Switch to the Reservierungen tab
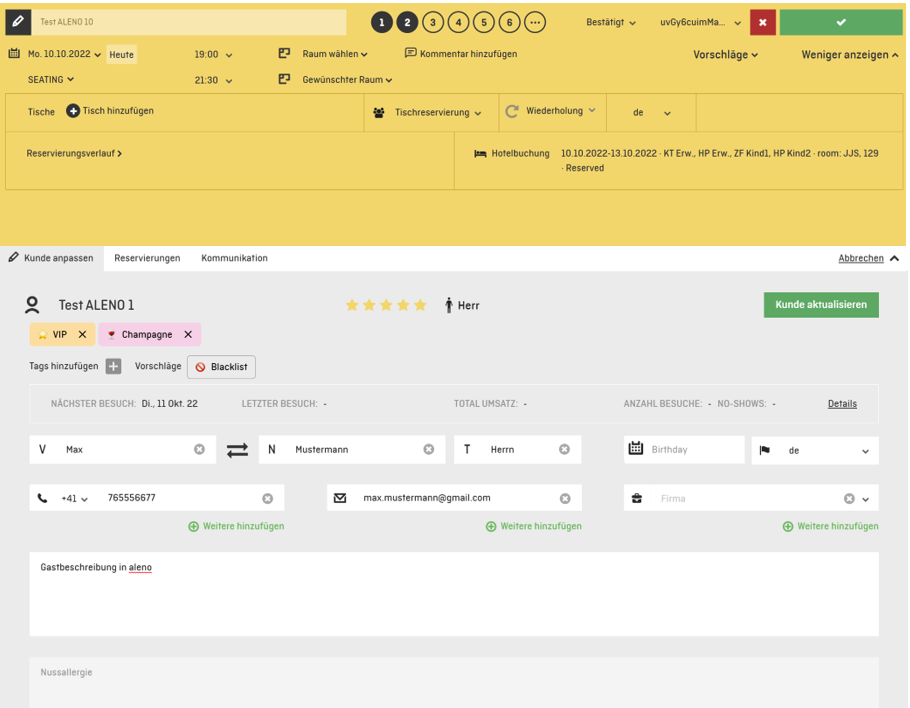 pyautogui.click(x=147, y=258)
